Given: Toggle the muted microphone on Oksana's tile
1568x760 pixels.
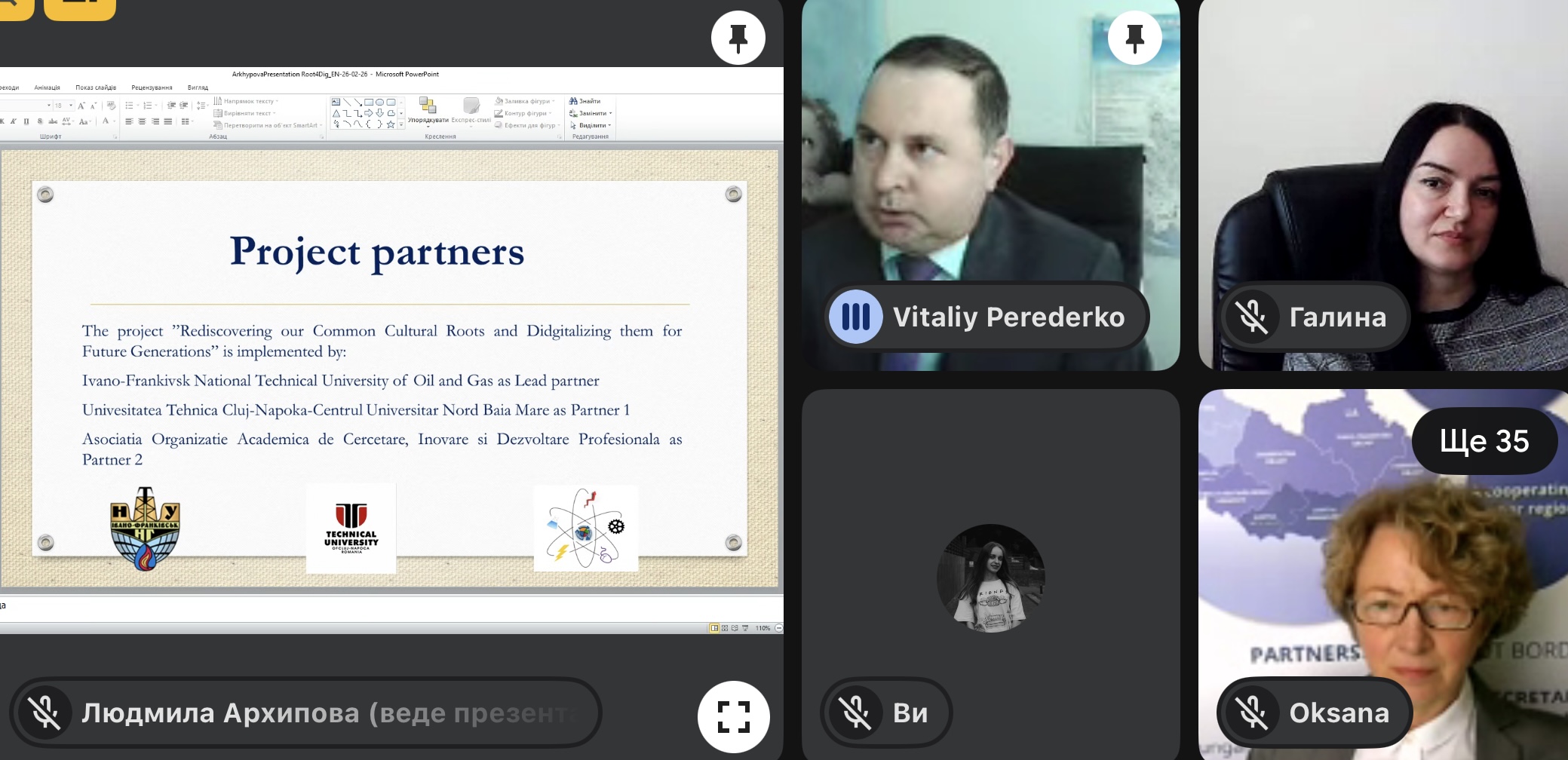Looking at the screenshot, I should coord(1252,712).
